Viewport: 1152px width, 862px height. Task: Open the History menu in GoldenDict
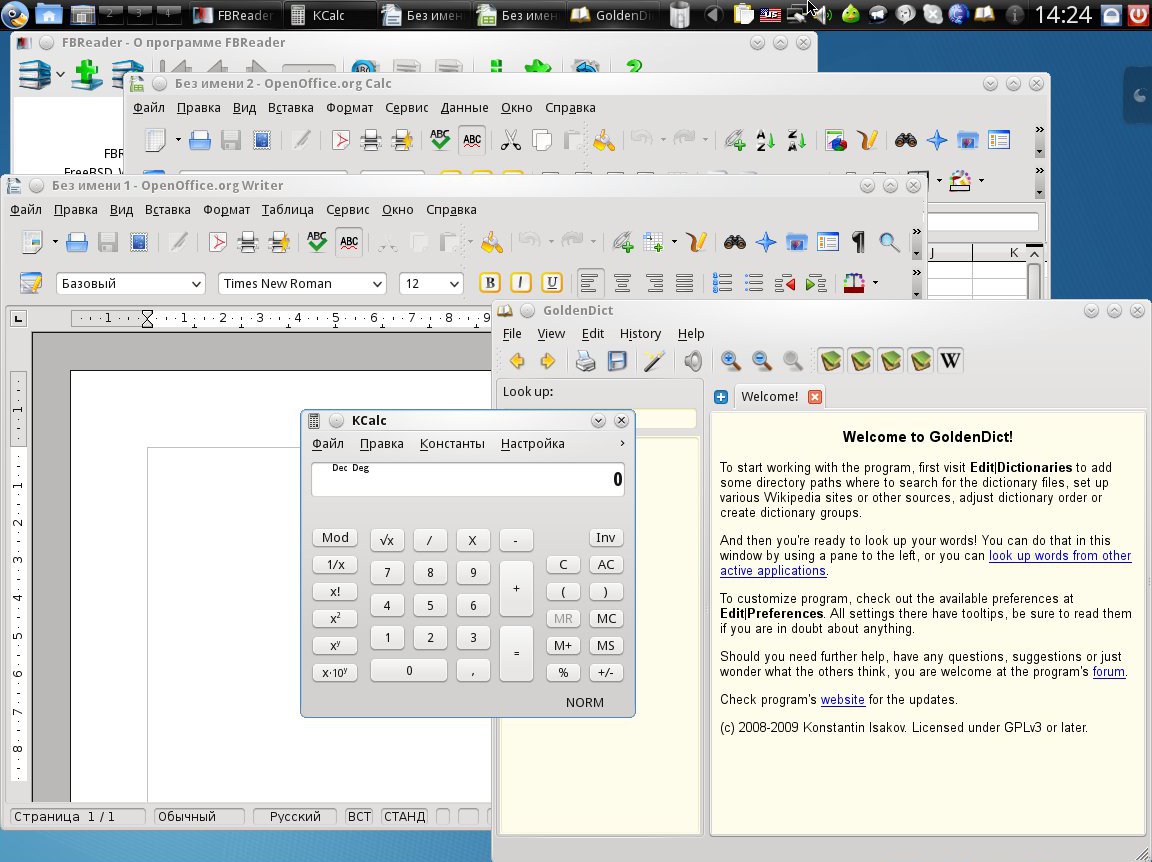(x=640, y=334)
